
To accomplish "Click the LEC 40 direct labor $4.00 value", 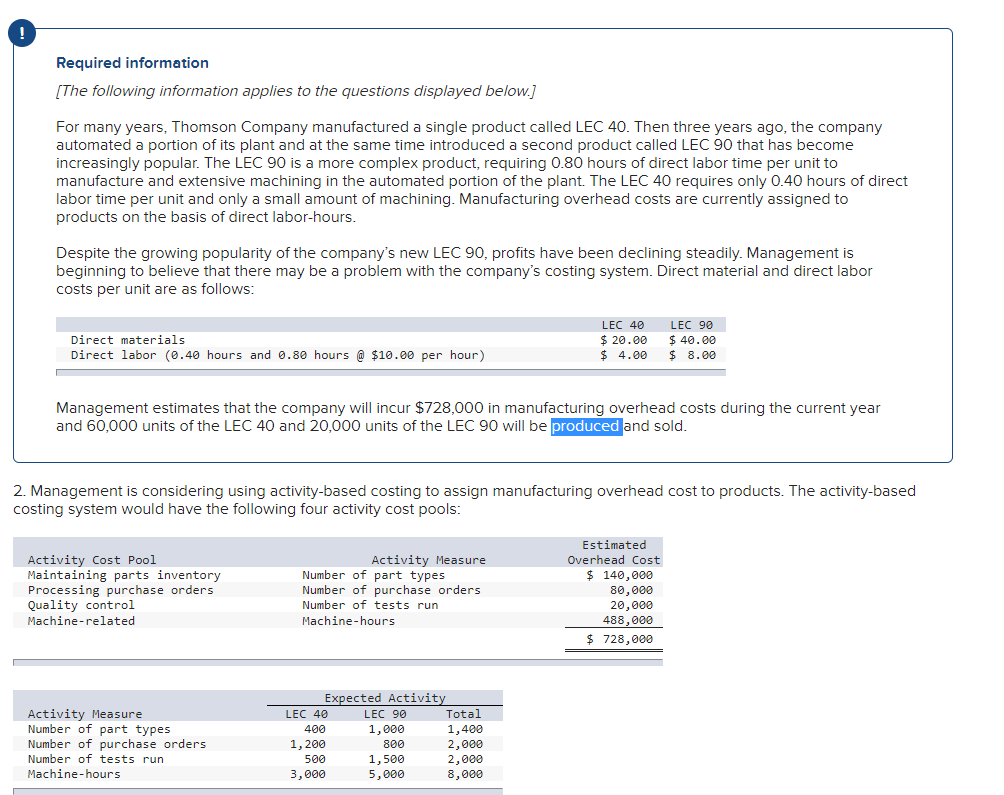I will pyautogui.click(x=624, y=355).
